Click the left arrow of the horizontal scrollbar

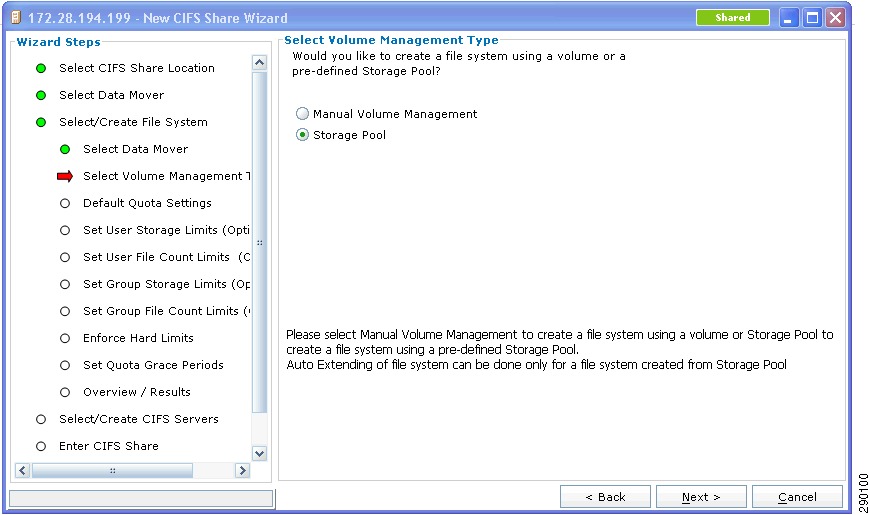coord(22,471)
